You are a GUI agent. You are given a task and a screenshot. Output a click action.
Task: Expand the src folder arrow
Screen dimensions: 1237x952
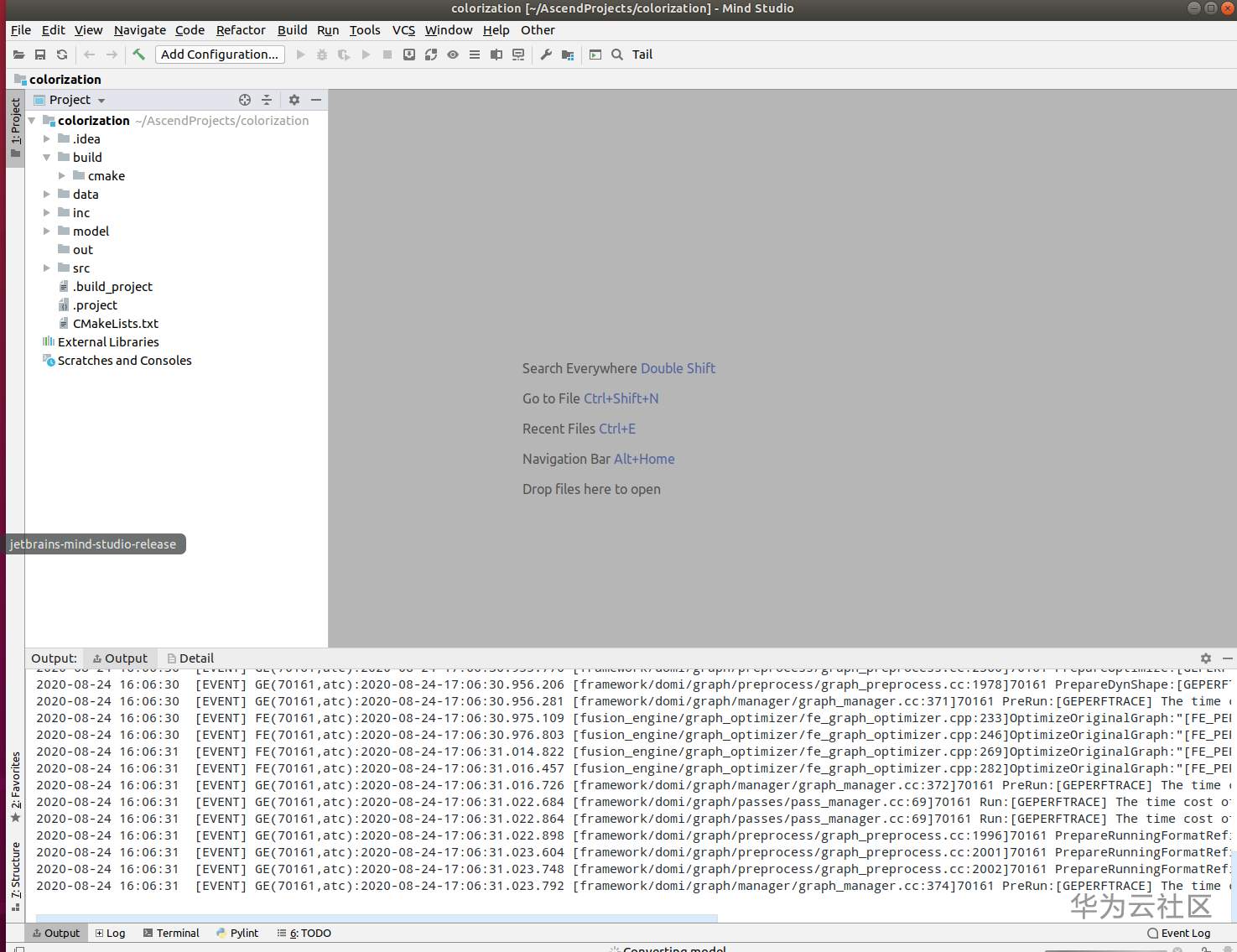point(47,268)
